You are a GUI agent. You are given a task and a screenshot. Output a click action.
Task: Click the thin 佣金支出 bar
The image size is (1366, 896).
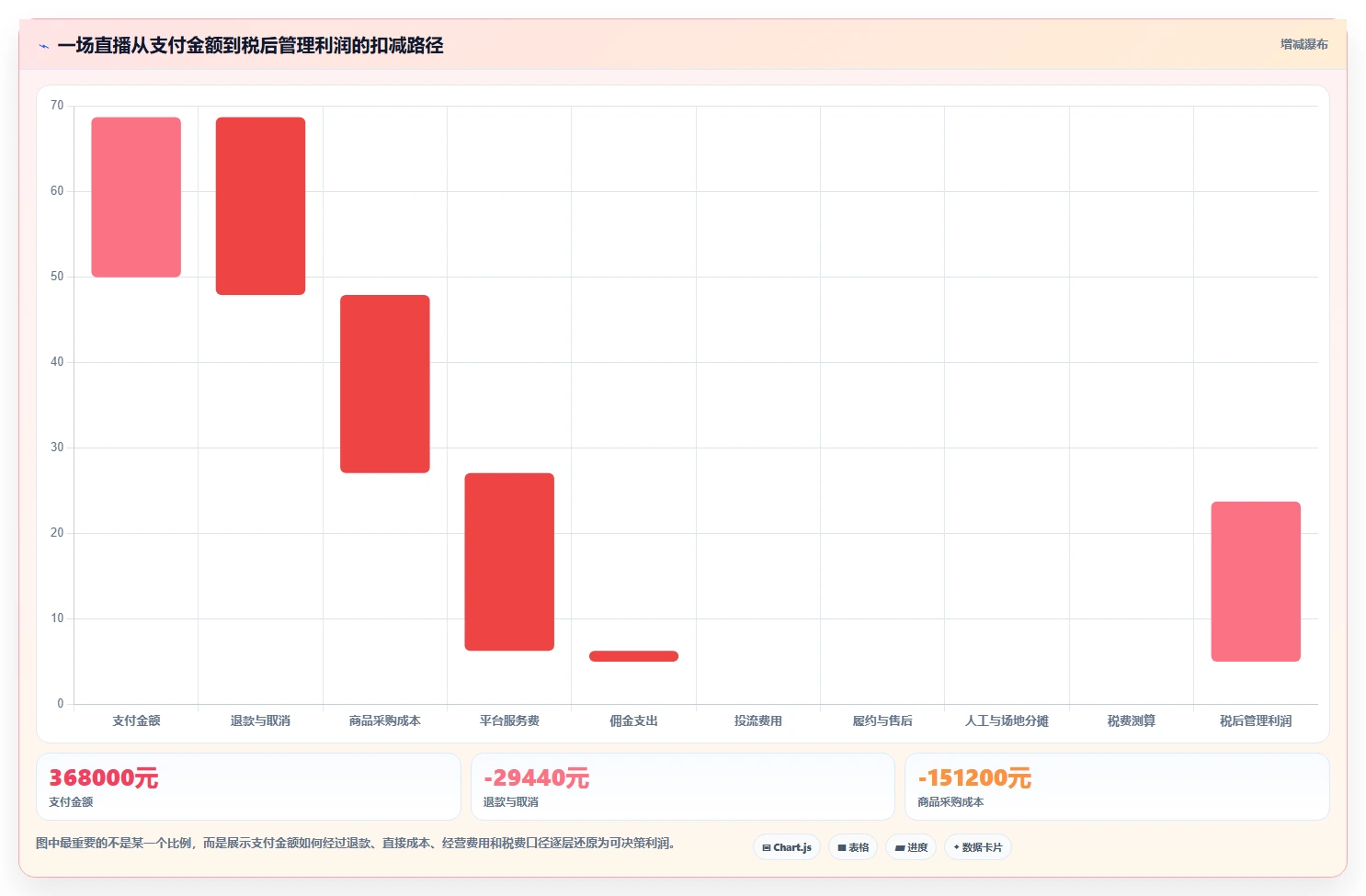[x=633, y=656]
